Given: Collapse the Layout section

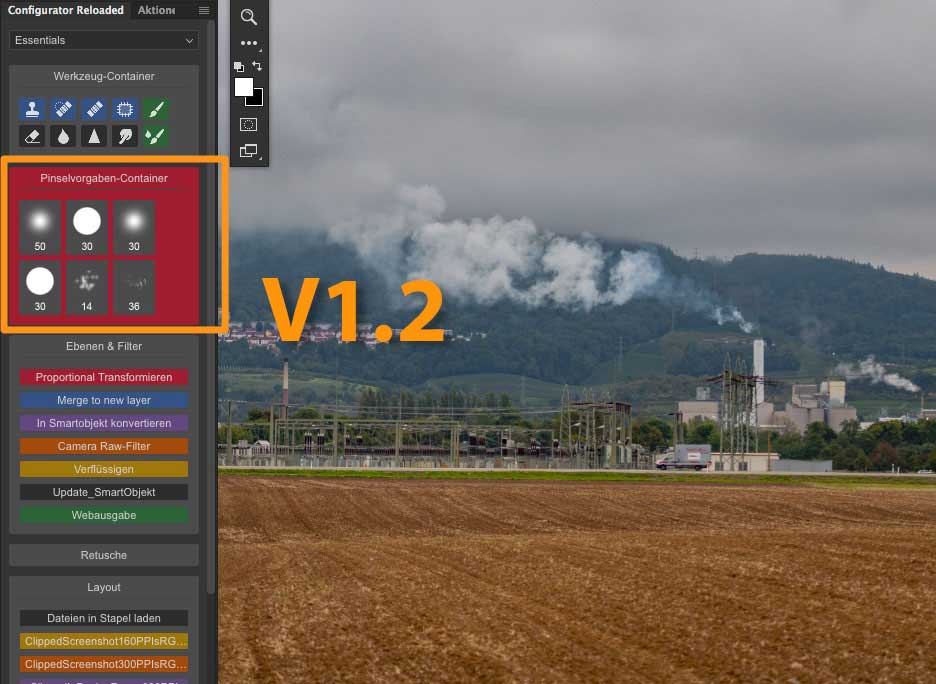Looking at the screenshot, I should tap(104, 587).
